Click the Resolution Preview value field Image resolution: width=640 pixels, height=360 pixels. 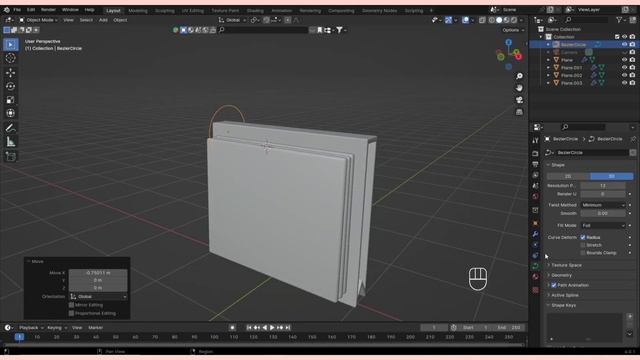603,186
